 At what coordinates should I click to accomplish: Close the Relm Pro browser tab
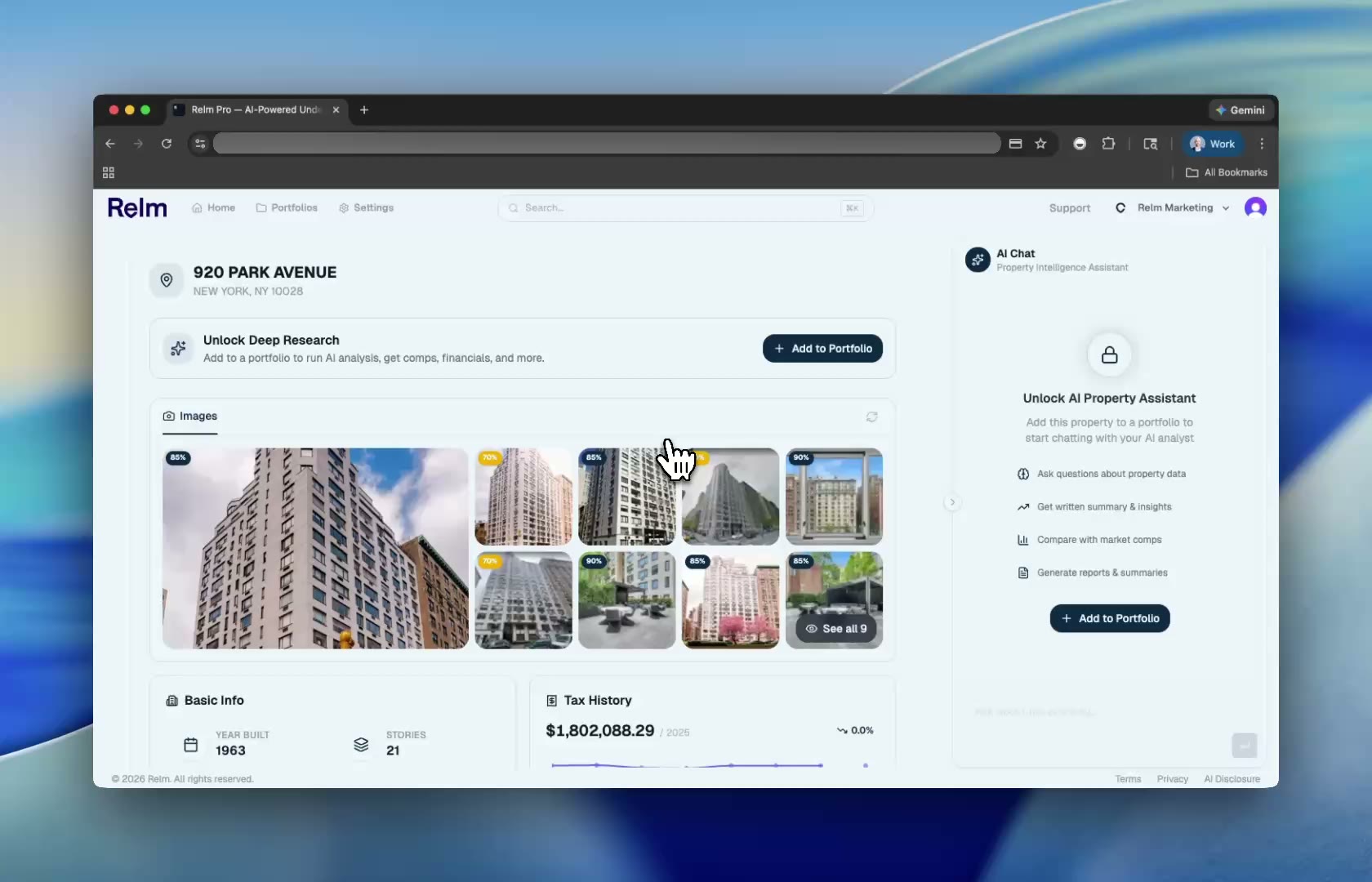click(x=336, y=110)
